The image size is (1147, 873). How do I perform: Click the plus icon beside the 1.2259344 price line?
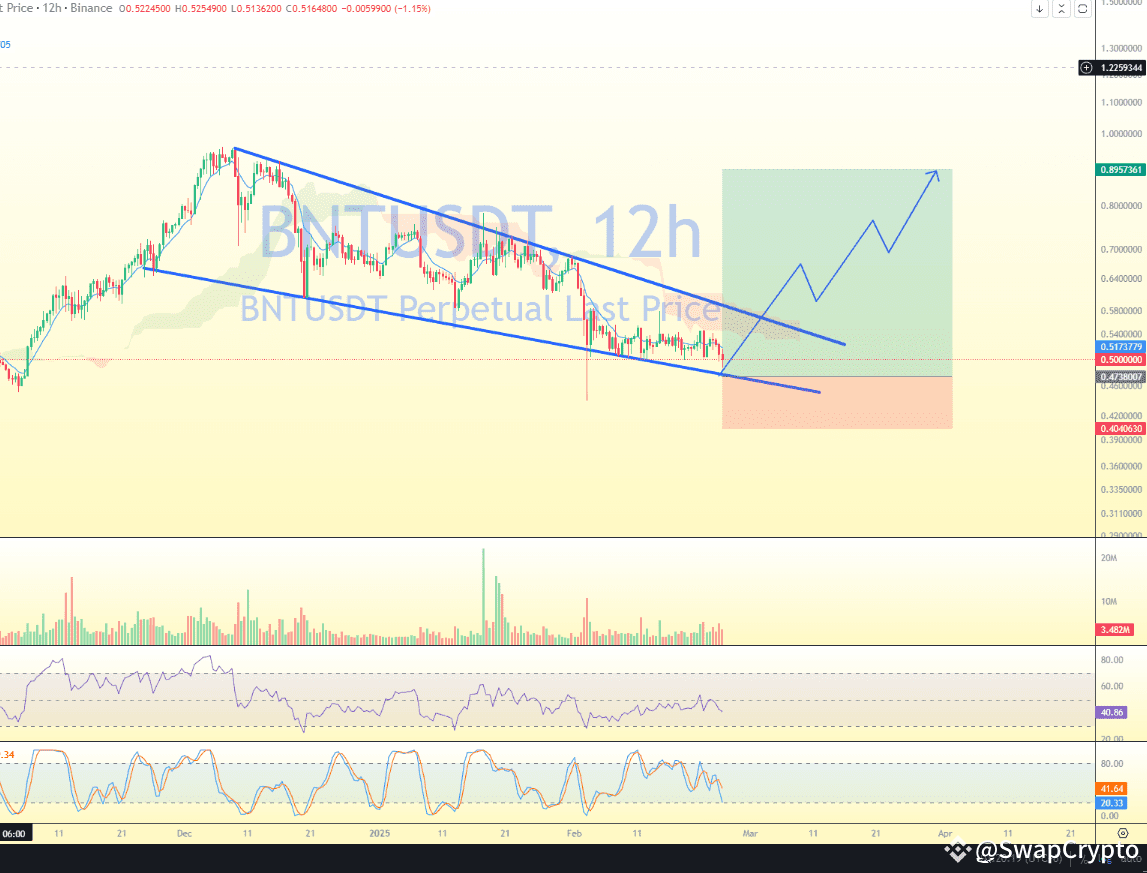[1086, 67]
